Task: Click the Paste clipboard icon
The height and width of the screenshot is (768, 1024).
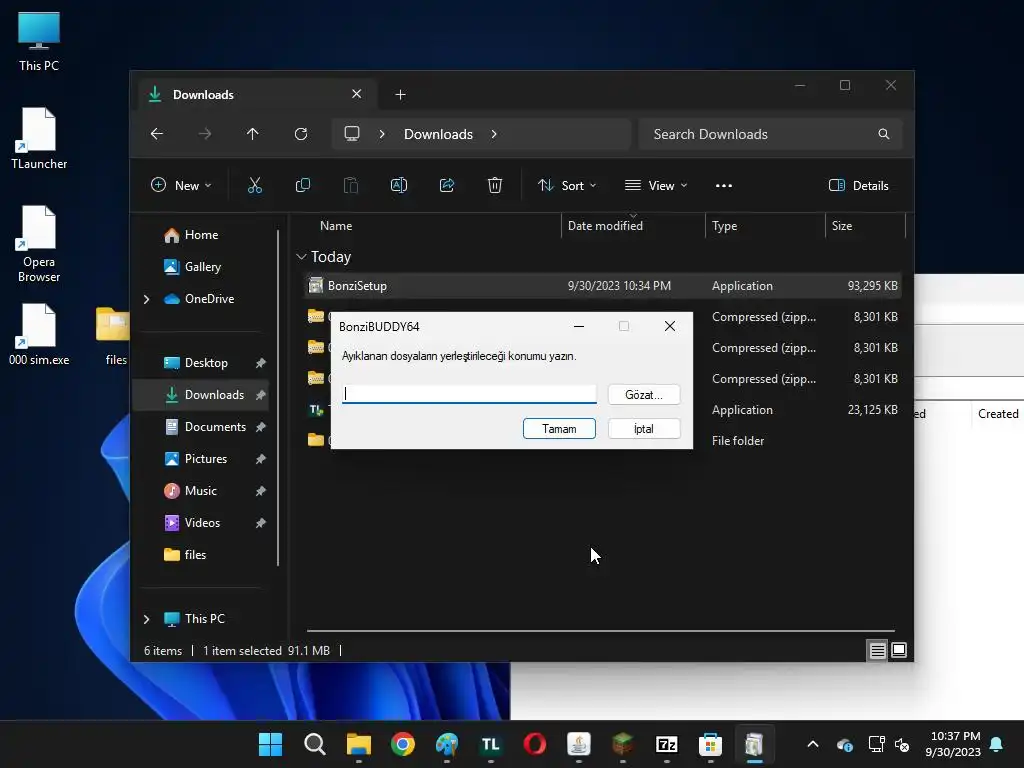Action: tap(351, 185)
